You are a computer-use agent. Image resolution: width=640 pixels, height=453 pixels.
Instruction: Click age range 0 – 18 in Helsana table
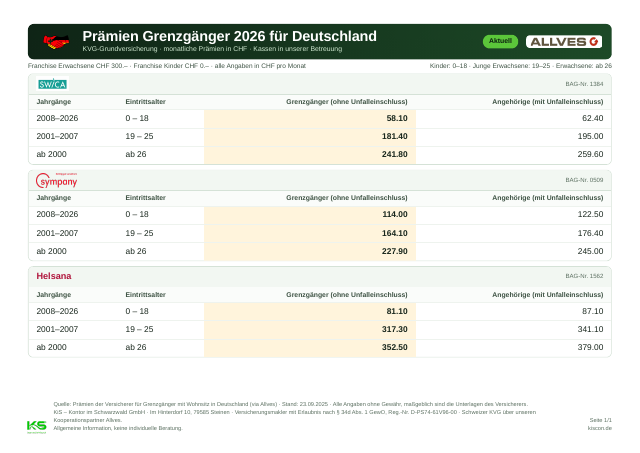tap(137, 311)
